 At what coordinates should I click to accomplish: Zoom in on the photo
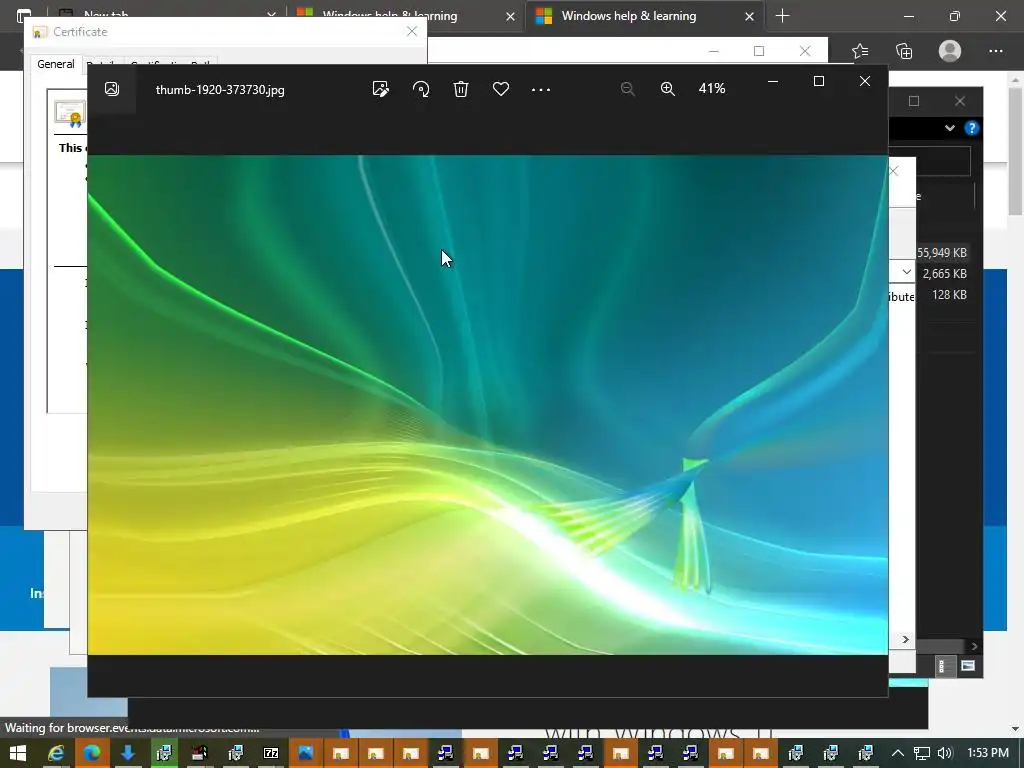[667, 89]
